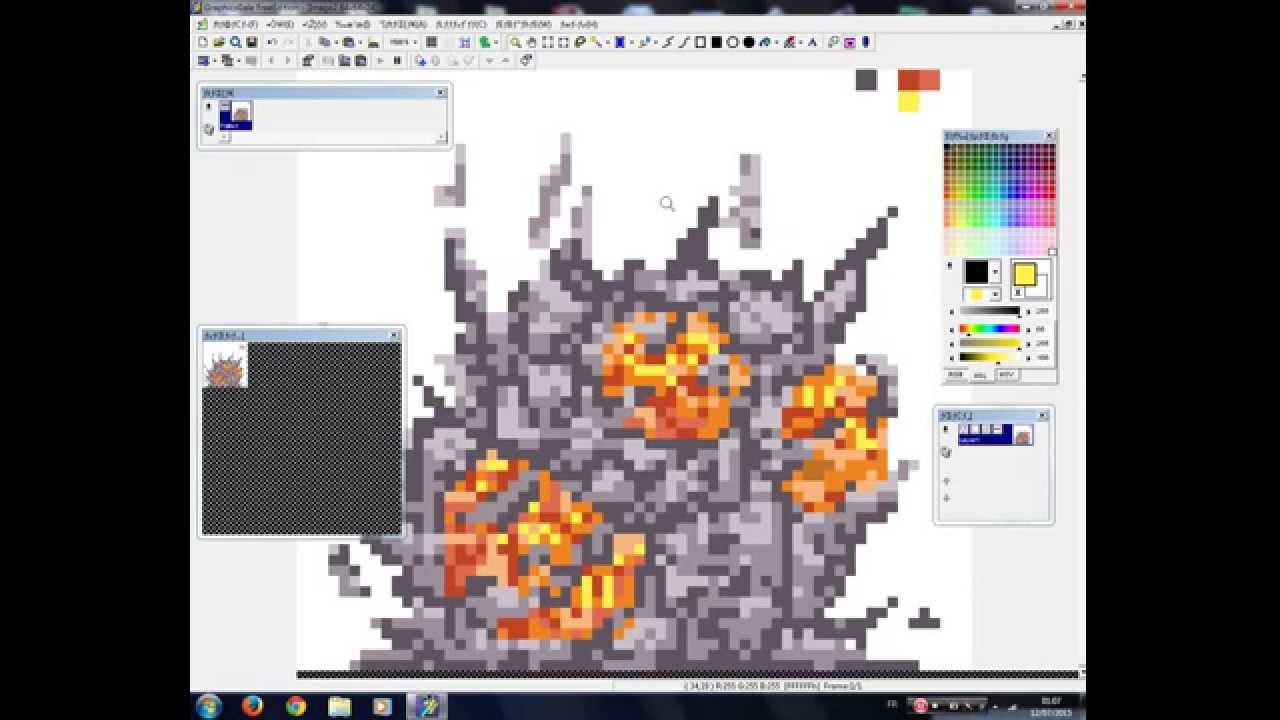This screenshot has height=720, width=1280.
Task: Open the zoom percentage dropdown
Action: point(415,42)
